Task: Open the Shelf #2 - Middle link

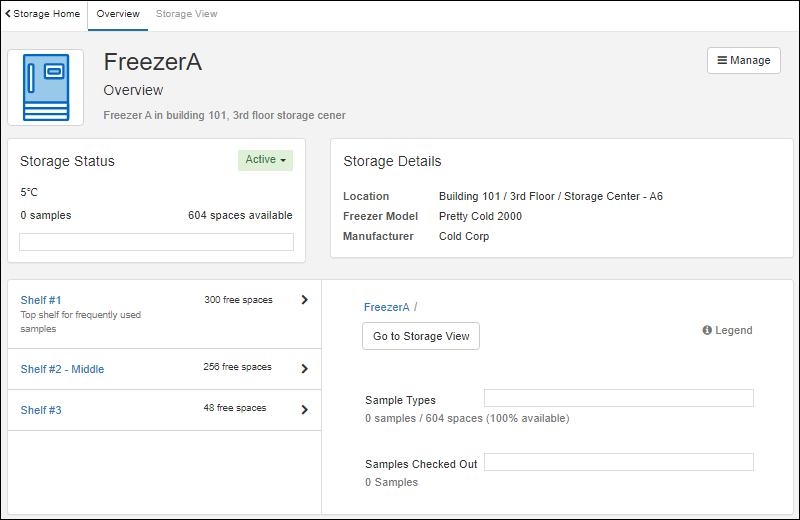Action: click(x=62, y=369)
